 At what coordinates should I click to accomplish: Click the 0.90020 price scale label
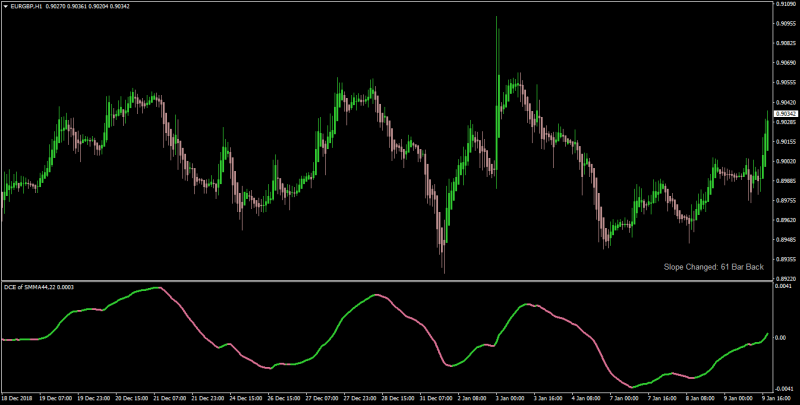tap(786, 161)
